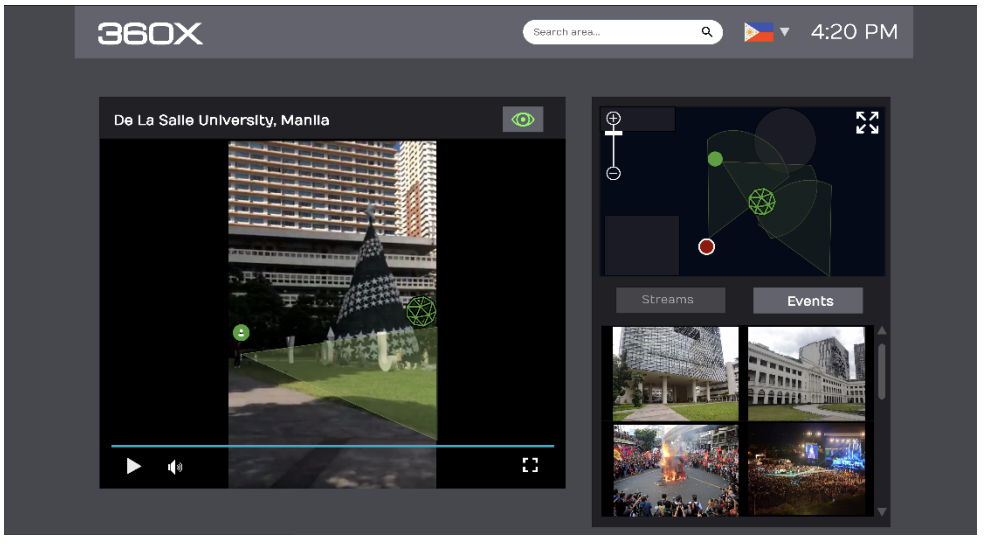Play the video

click(133, 466)
